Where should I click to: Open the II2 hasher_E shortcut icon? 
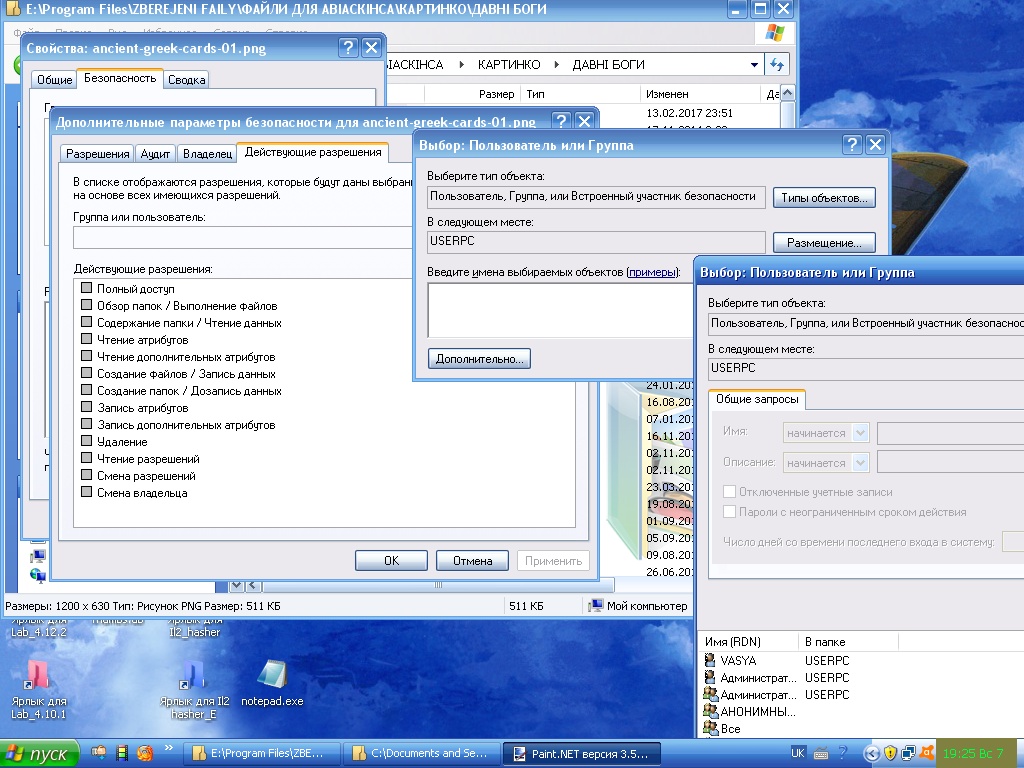coord(193,676)
